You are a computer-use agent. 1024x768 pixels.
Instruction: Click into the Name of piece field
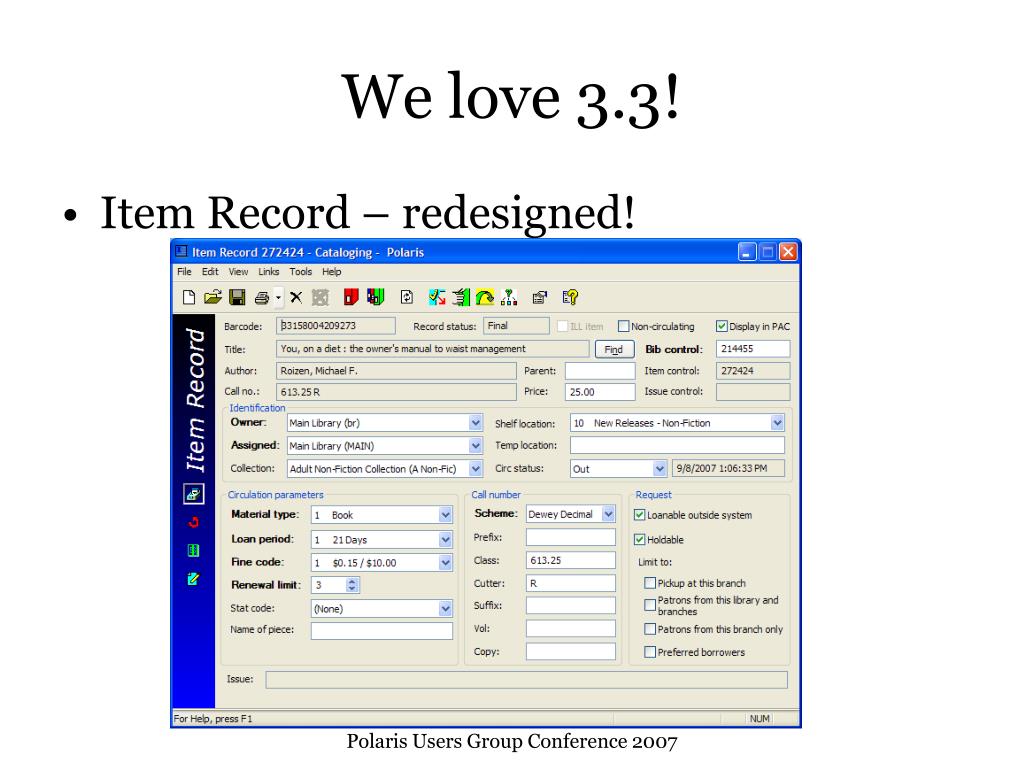[x=381, y=630]
